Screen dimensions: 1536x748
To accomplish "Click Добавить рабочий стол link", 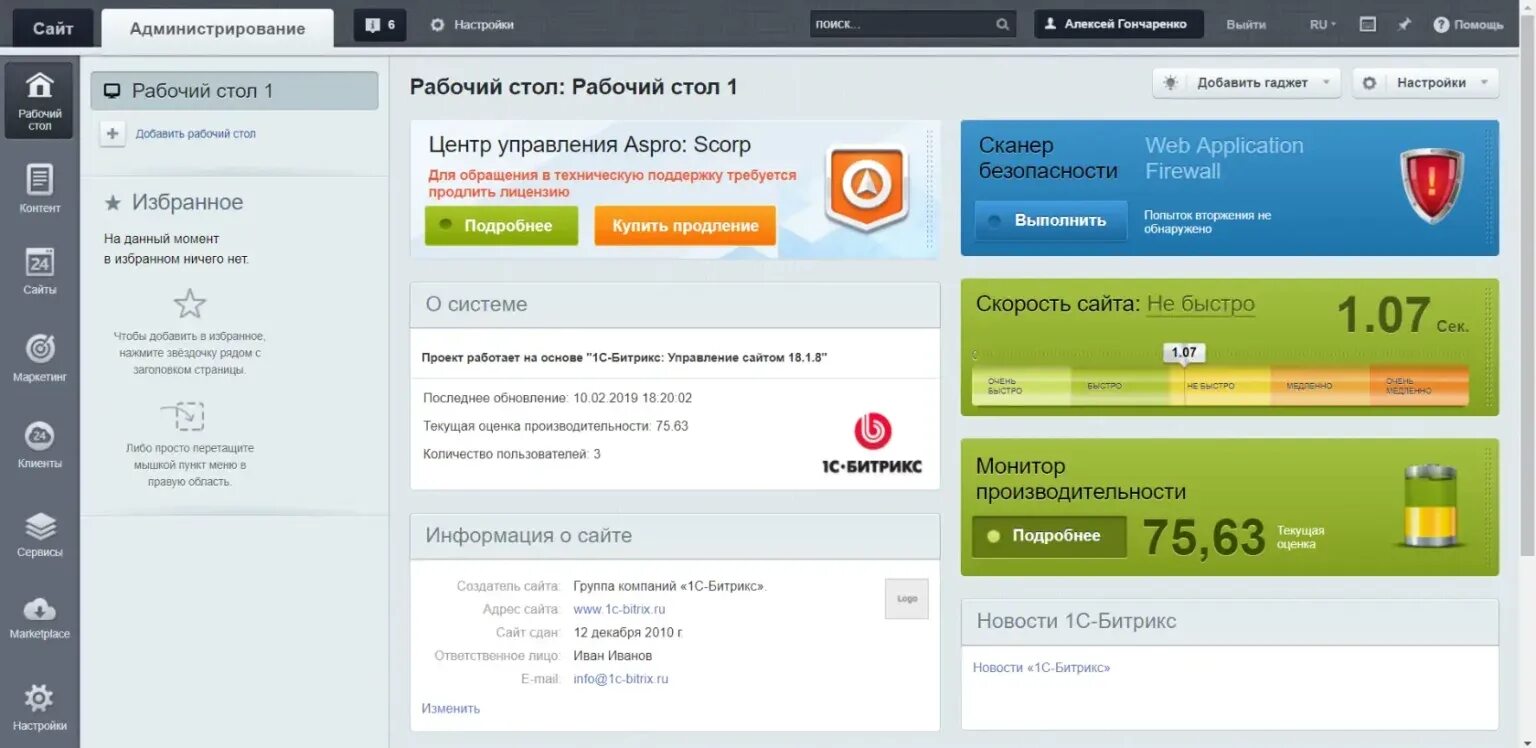I will [196, 133].
